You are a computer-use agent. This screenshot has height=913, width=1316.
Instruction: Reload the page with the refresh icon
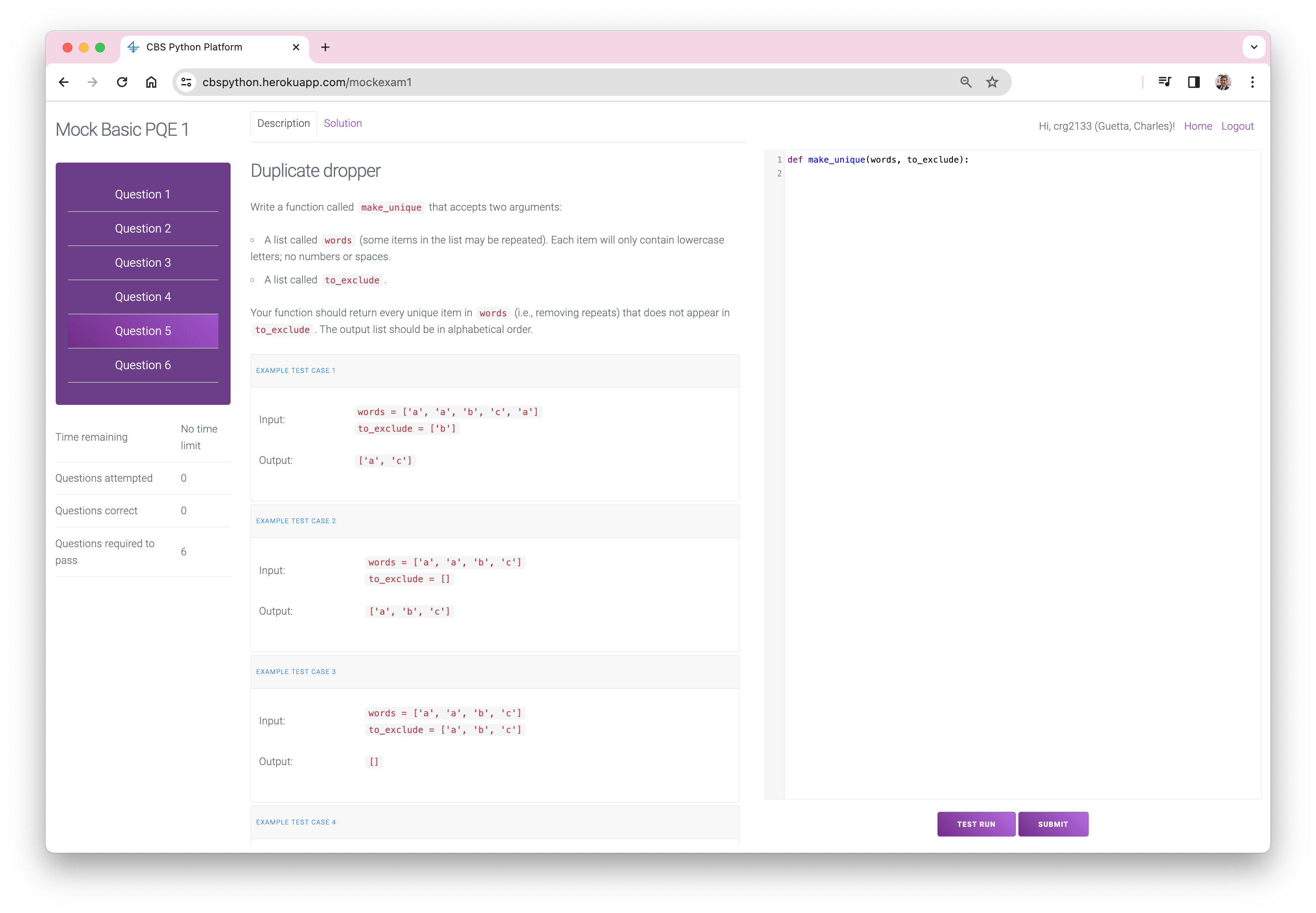pos(122,83)
